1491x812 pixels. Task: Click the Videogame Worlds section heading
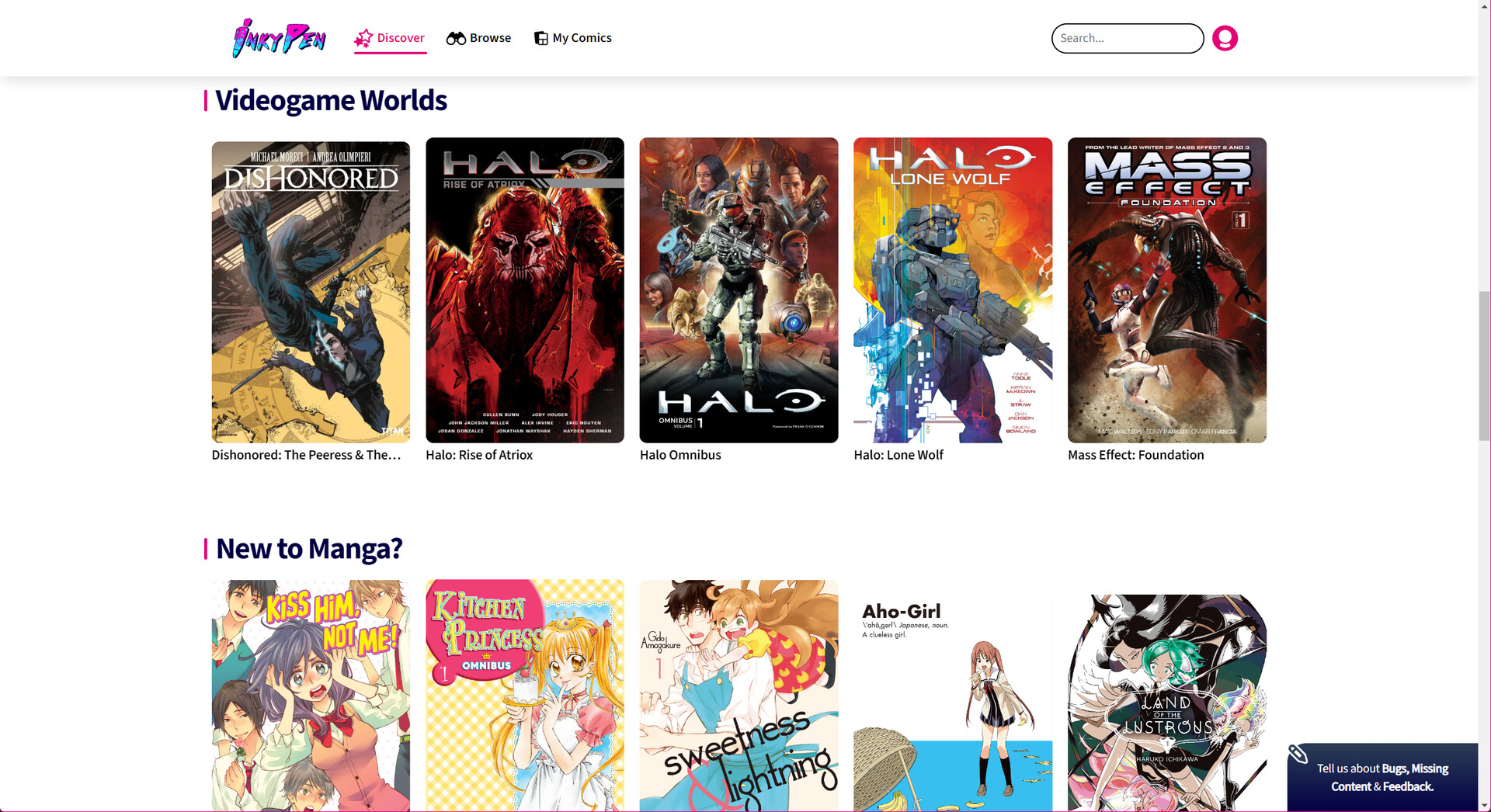pos(331,101)
